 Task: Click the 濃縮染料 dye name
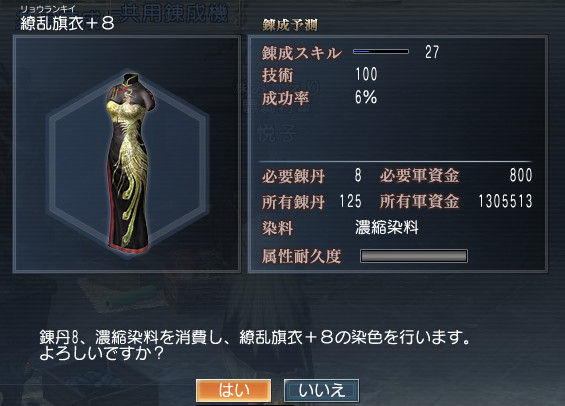pos(387,228)
